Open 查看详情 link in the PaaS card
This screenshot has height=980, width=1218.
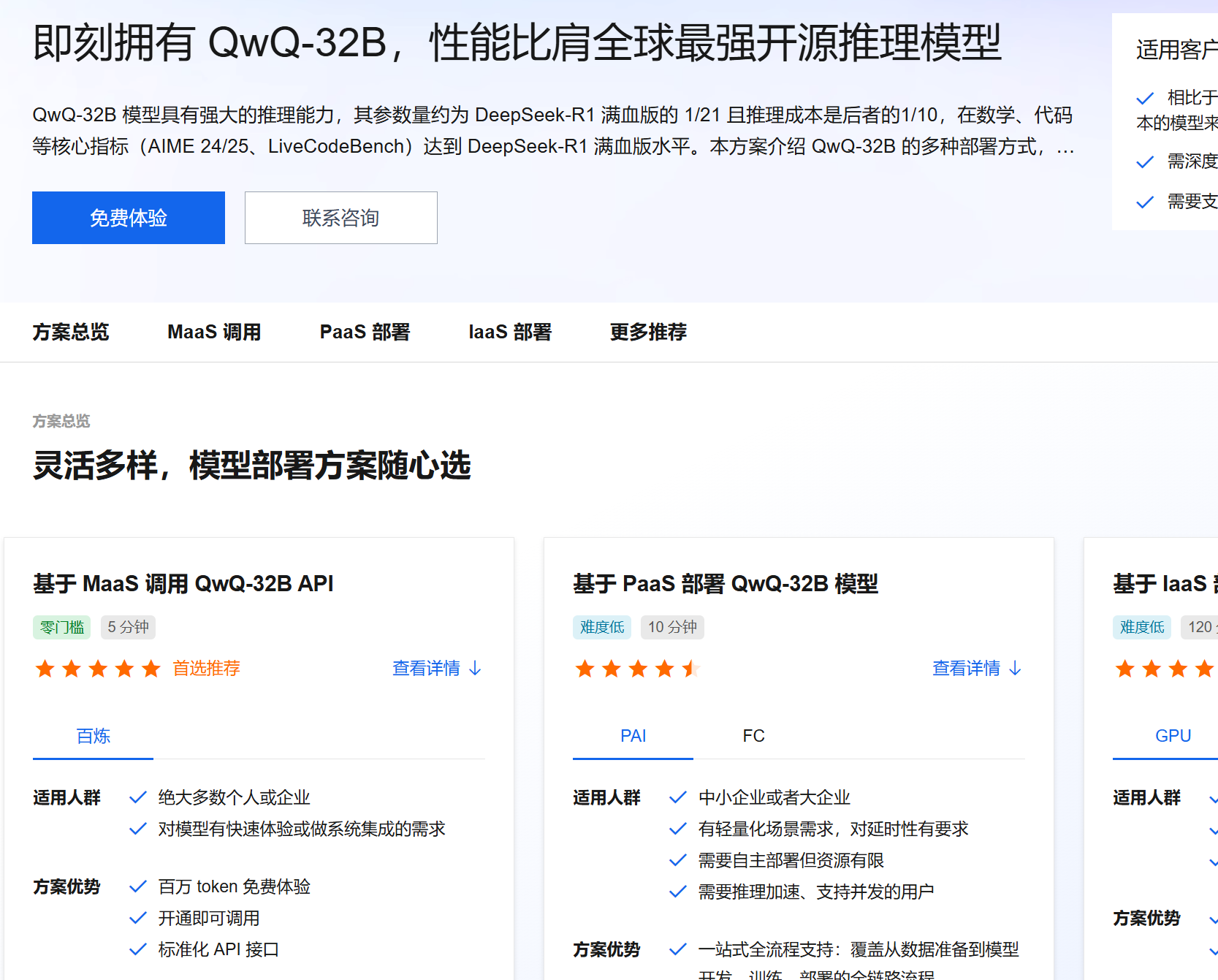point(977,668)
